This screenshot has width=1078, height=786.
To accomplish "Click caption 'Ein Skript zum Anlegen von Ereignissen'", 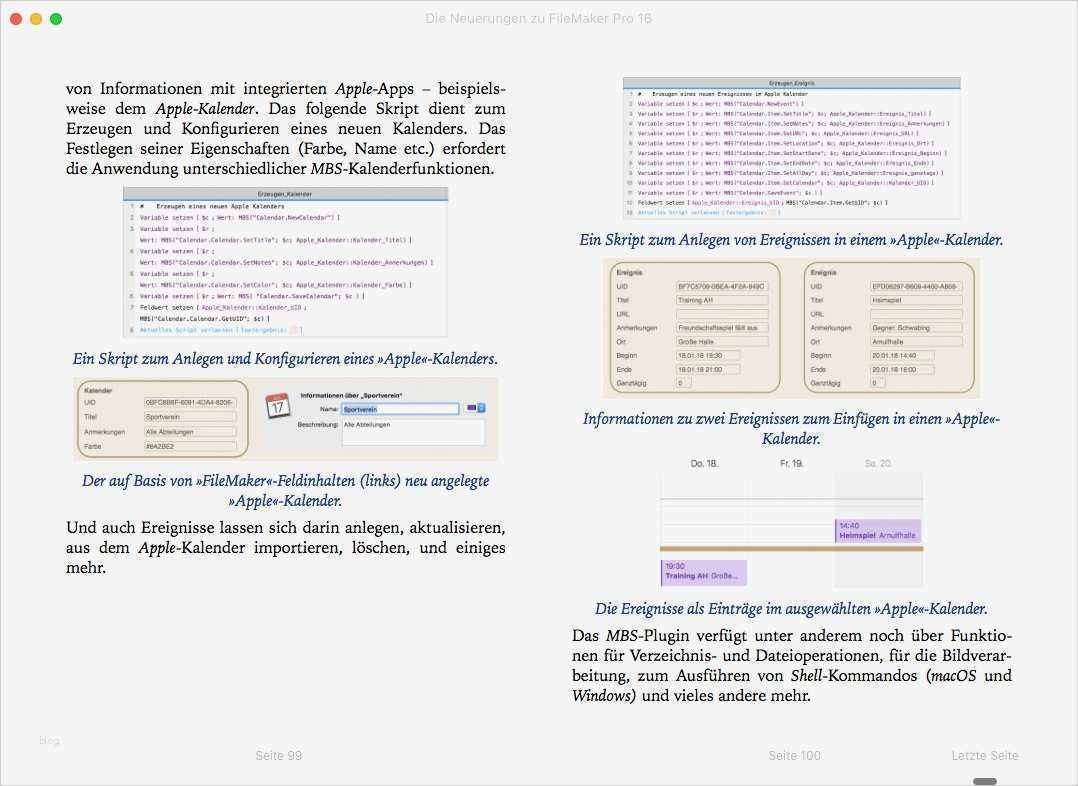I will coord(791,240).
